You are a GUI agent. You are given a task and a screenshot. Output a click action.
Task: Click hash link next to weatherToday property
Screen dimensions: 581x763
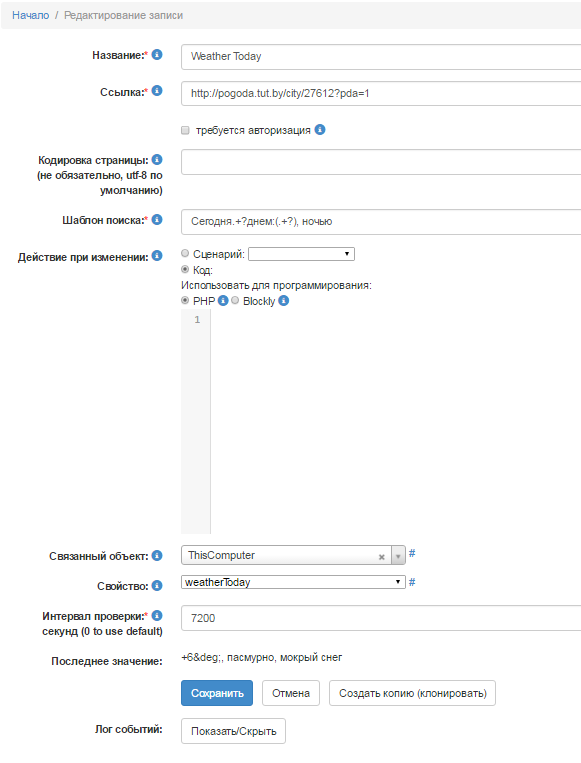click(x=412, y=582)
